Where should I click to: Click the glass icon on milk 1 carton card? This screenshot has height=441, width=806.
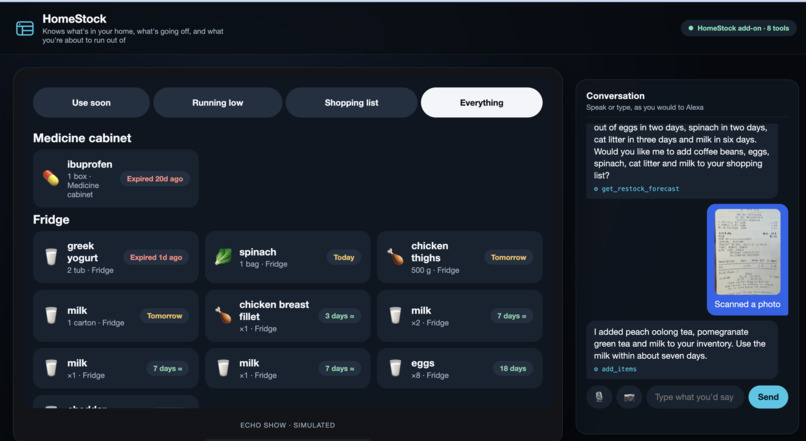coord(51,315)
